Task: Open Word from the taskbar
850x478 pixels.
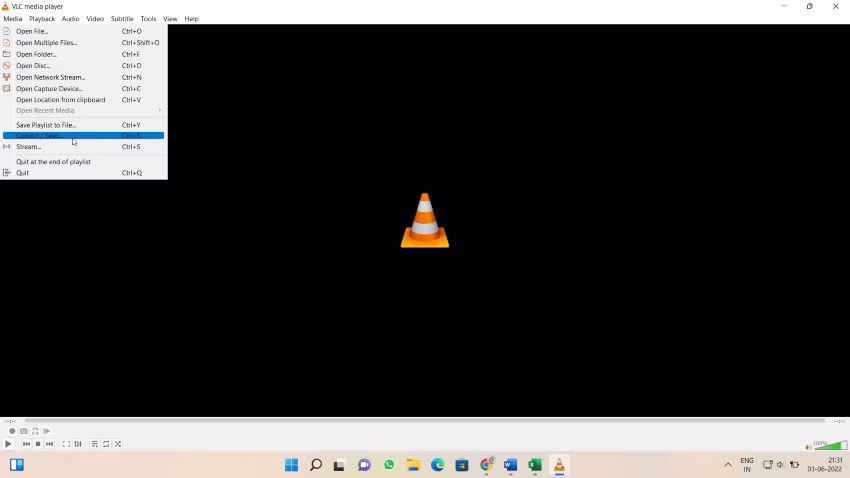Action: (x=511, y=465)
